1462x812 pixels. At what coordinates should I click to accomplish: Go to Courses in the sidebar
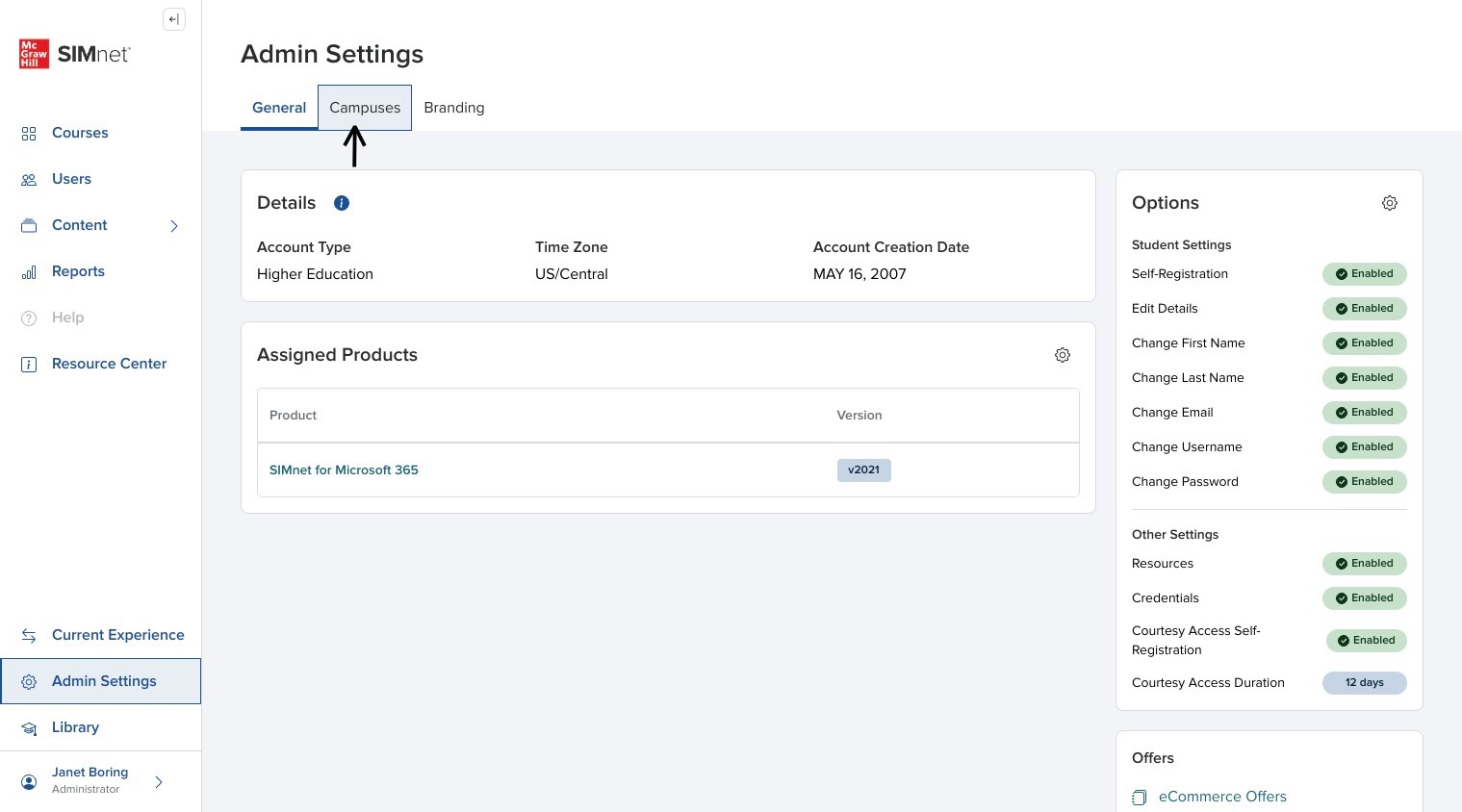[80, 133]
